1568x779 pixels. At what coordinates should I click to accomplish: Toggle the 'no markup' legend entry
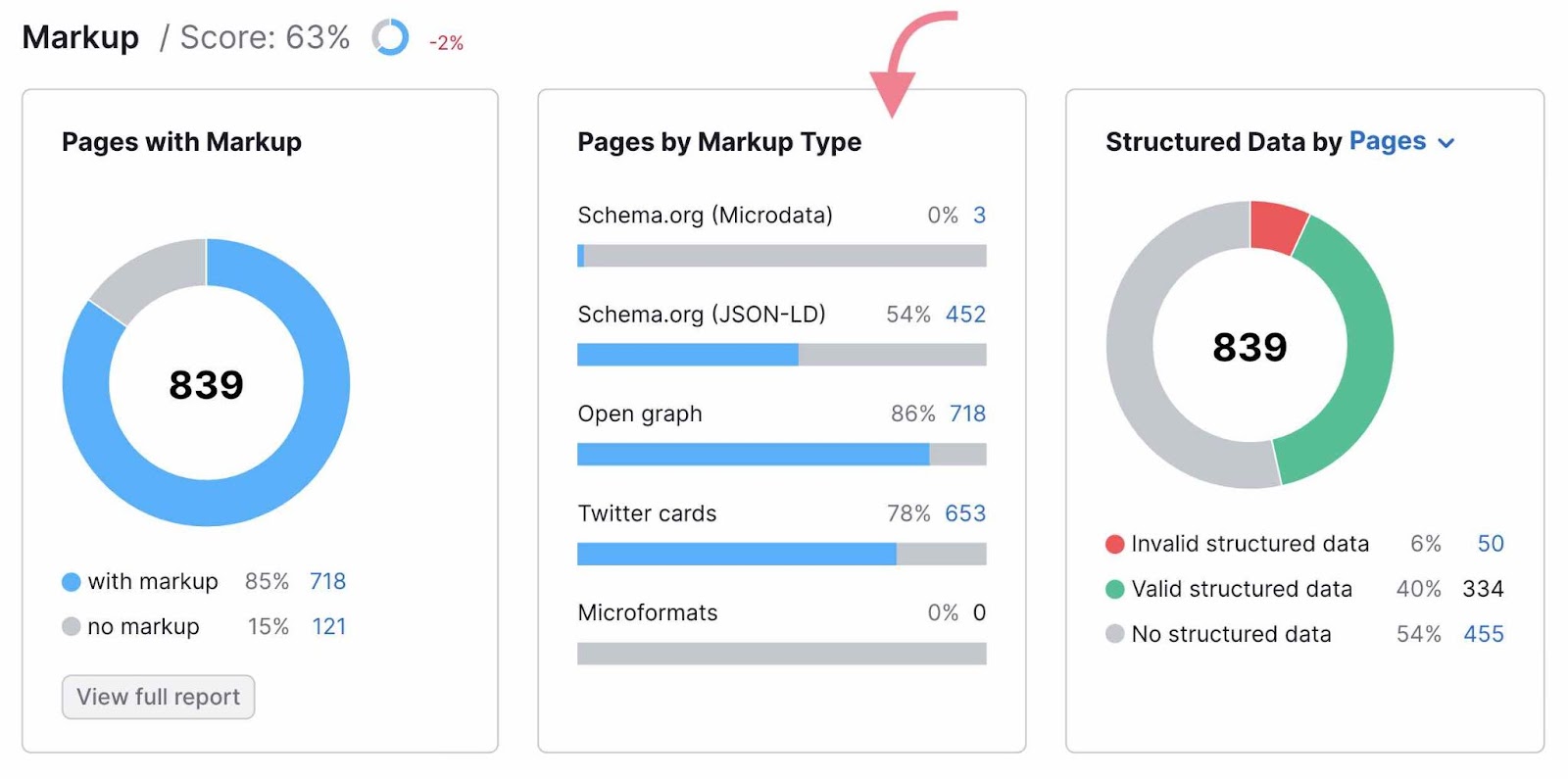point(142,626)
